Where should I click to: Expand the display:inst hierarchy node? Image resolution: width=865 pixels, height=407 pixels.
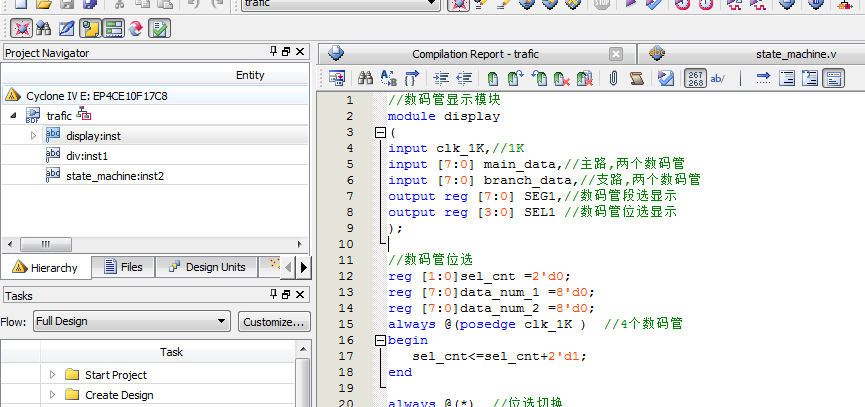click(x=33, y=136)
